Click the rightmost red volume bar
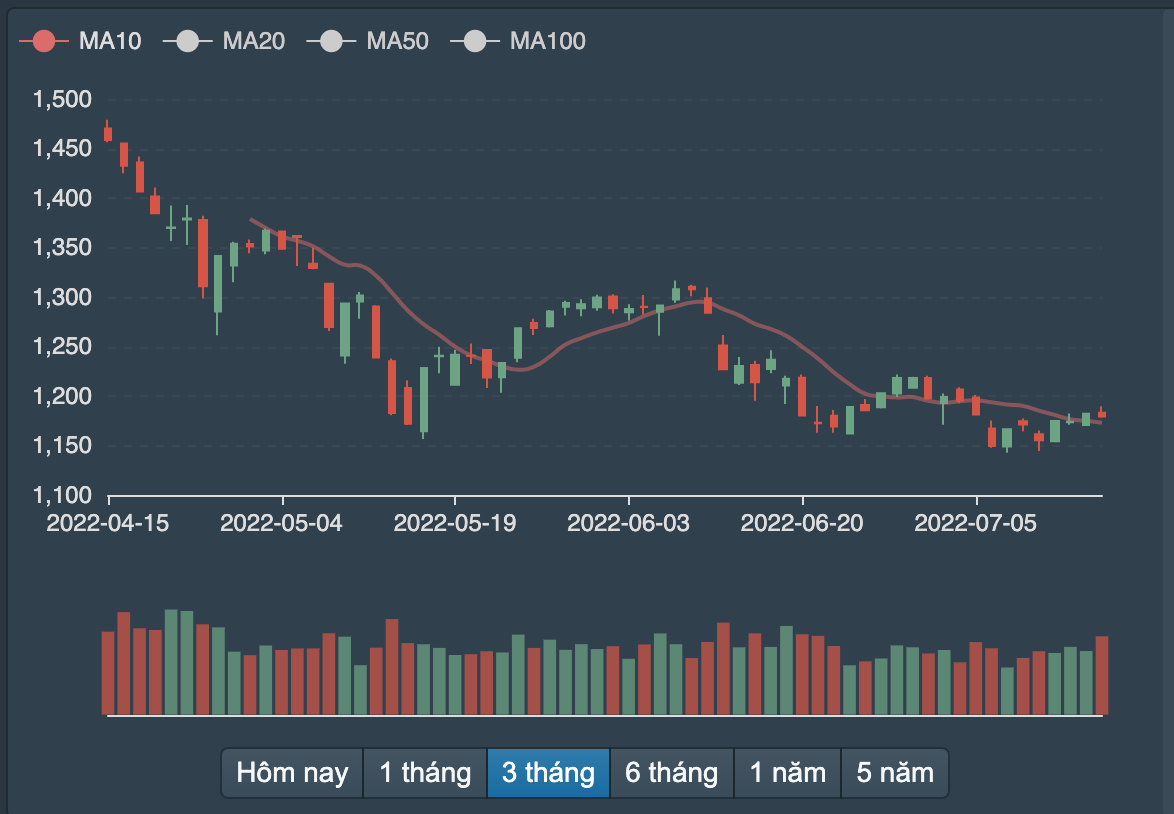The height and width of the screenshot is (814, 1174). pyautogui.click(x=1102, y=675)
